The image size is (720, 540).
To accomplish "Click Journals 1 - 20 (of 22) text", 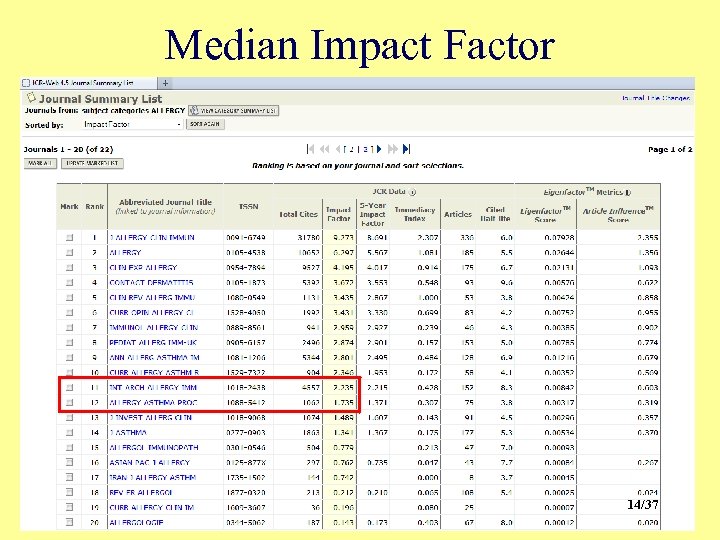I will [68, 149].
